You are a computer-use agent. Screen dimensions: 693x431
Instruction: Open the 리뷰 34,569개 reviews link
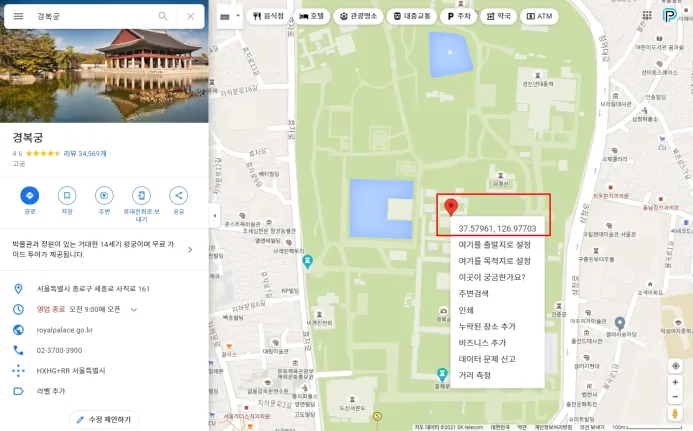85,153
